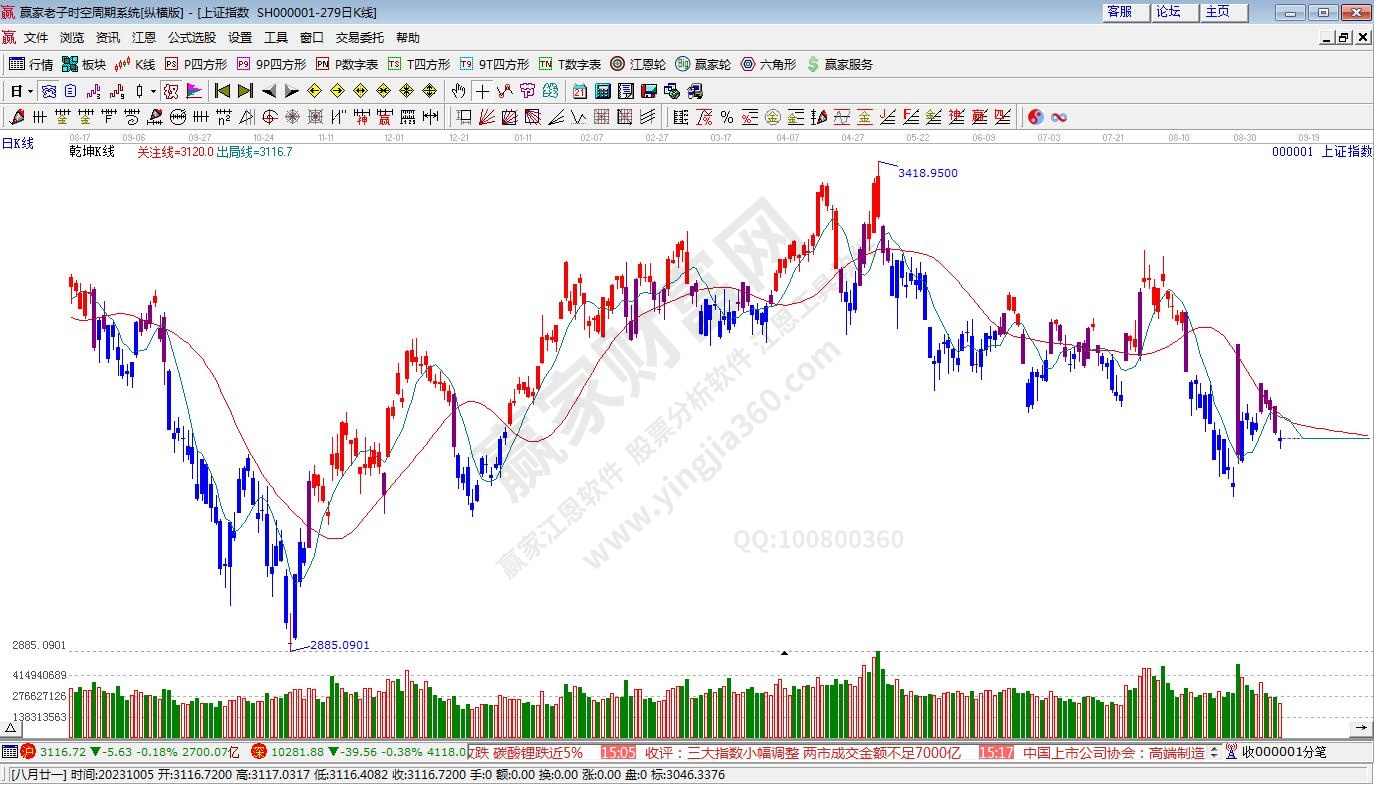Select the crosshair cursor tool

pos(482,91)
